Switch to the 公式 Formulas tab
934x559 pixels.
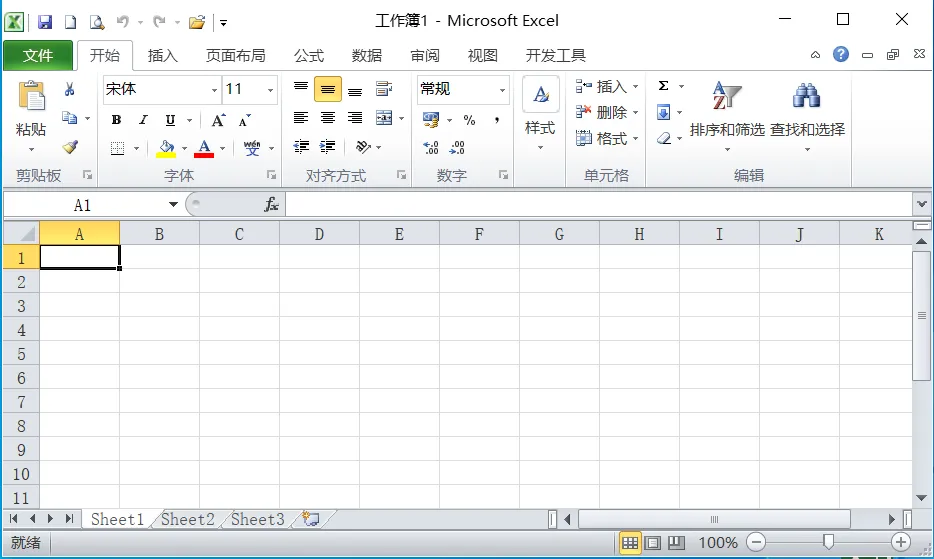coord(309,55)
